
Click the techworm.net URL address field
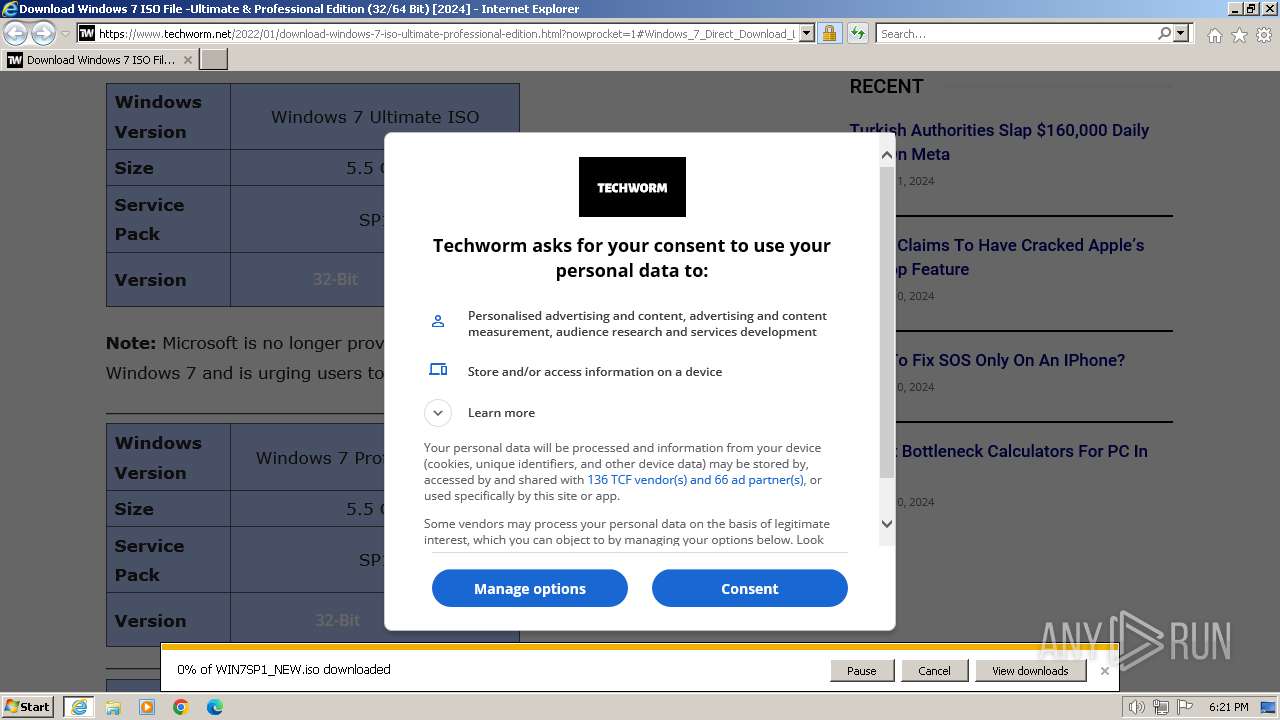pyautogui.click(x=447, y=33)
